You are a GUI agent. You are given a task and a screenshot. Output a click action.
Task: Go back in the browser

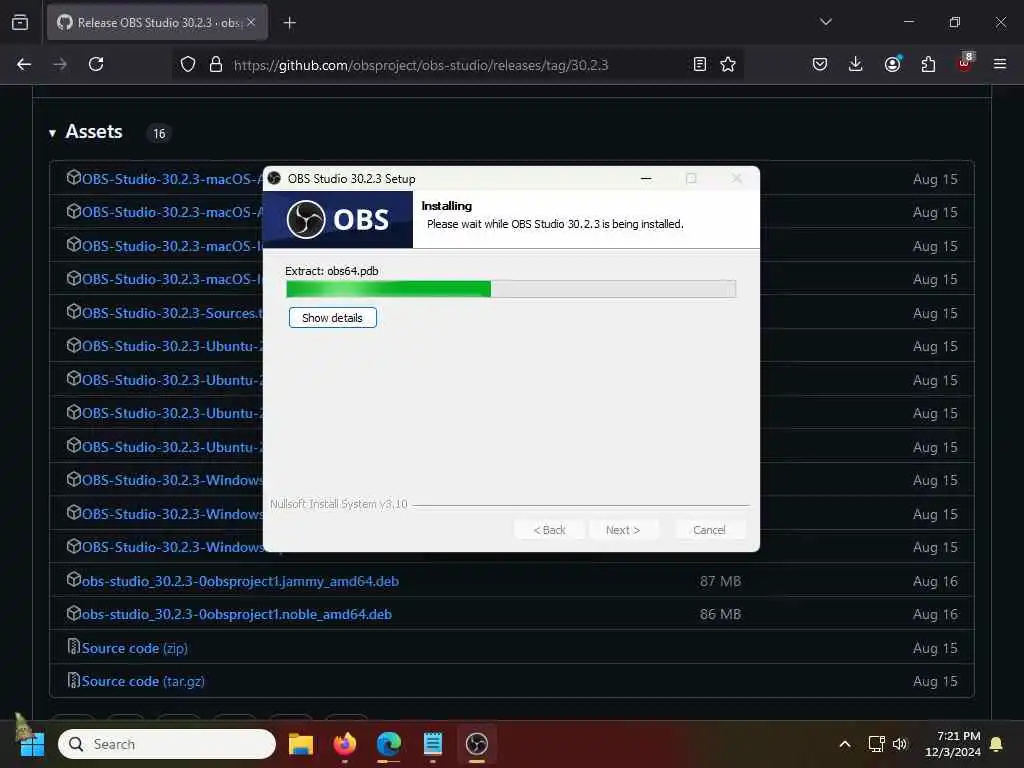tap(24, 64)
